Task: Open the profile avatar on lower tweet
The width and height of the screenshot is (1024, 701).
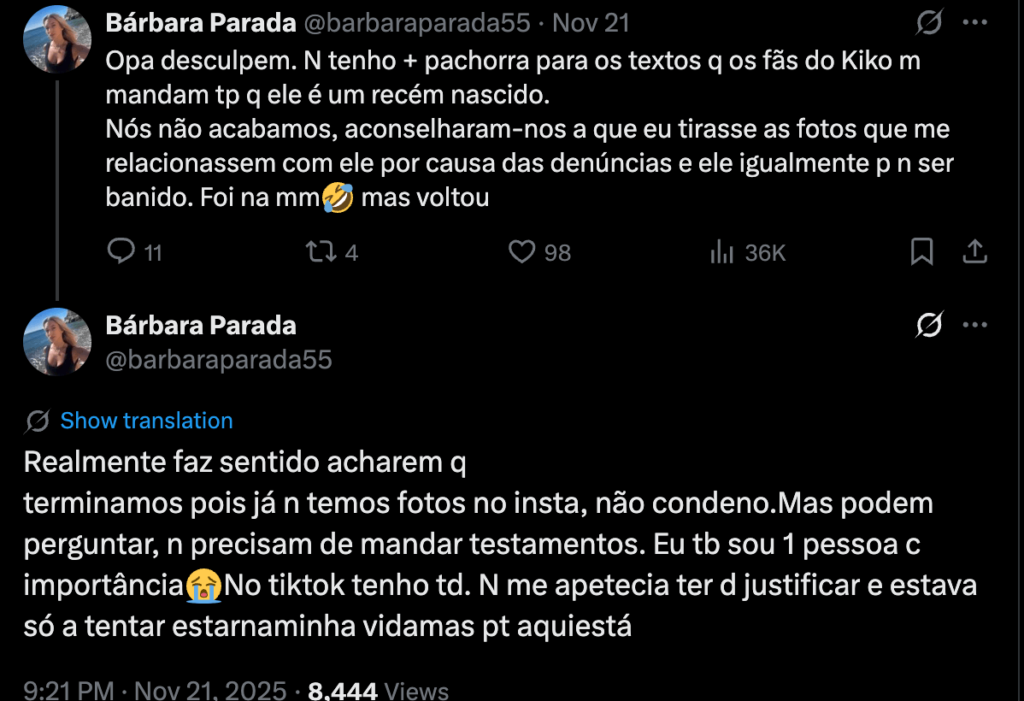Action: 57,342
